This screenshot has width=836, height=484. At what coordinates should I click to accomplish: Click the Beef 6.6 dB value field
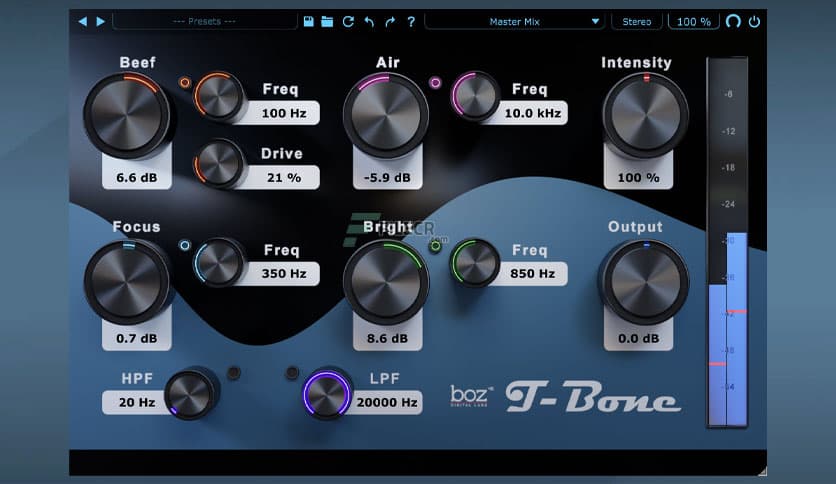coord(136,178)
